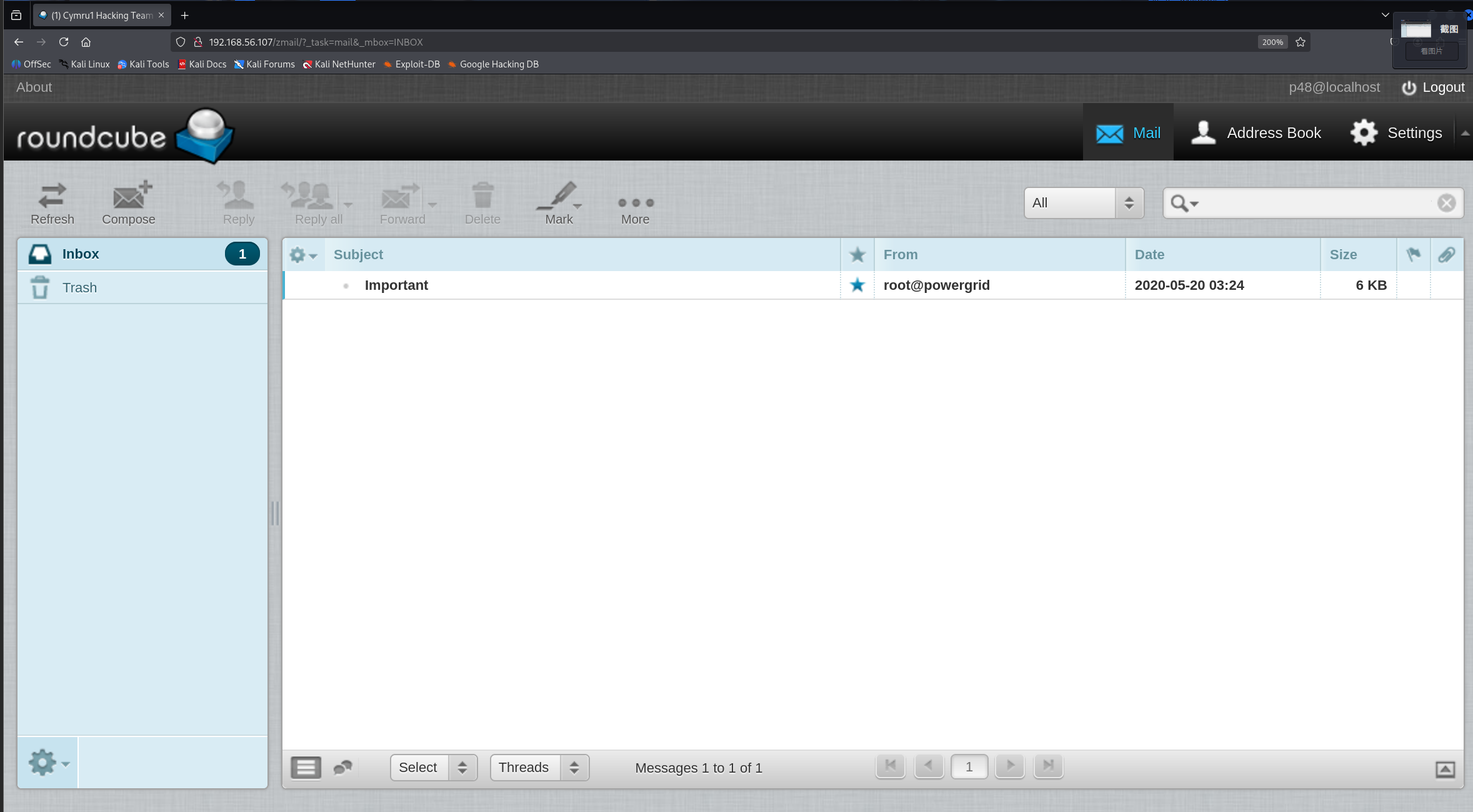1473x812 pixels.
Task: Open the All filter dropdown
Action: coord(1084,203)
